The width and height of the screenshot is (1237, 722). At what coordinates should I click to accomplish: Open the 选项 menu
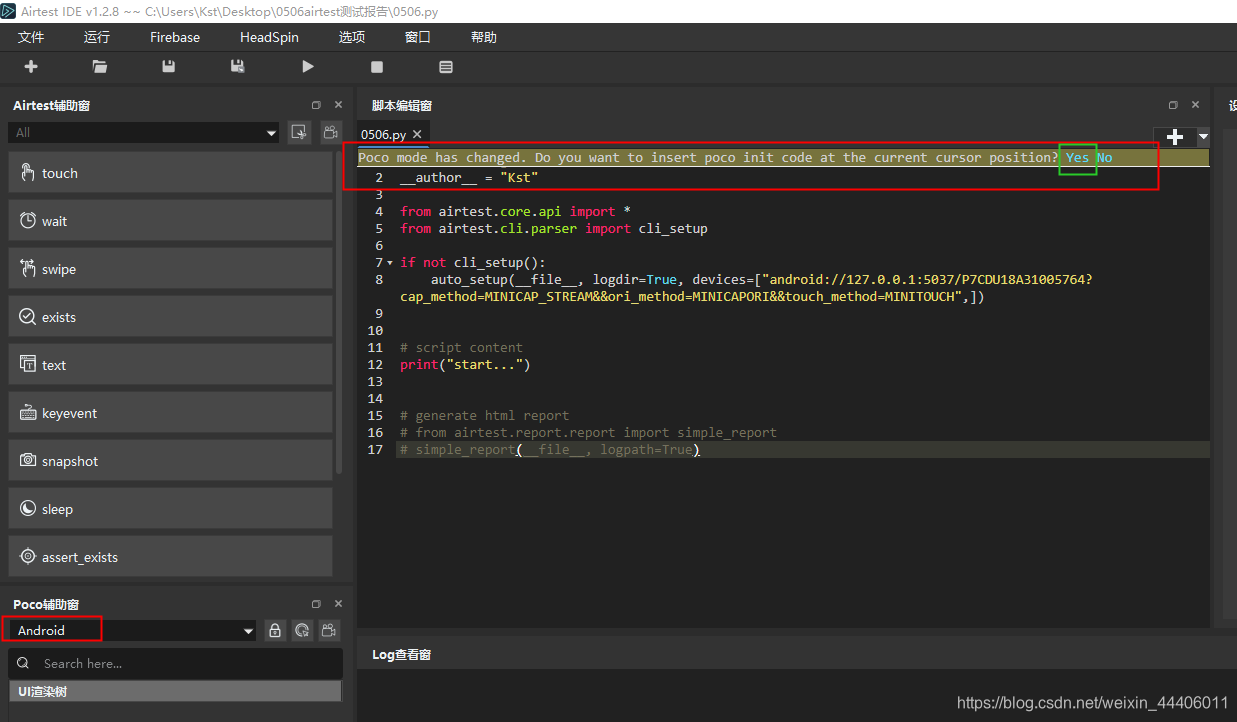click(352, 37)
